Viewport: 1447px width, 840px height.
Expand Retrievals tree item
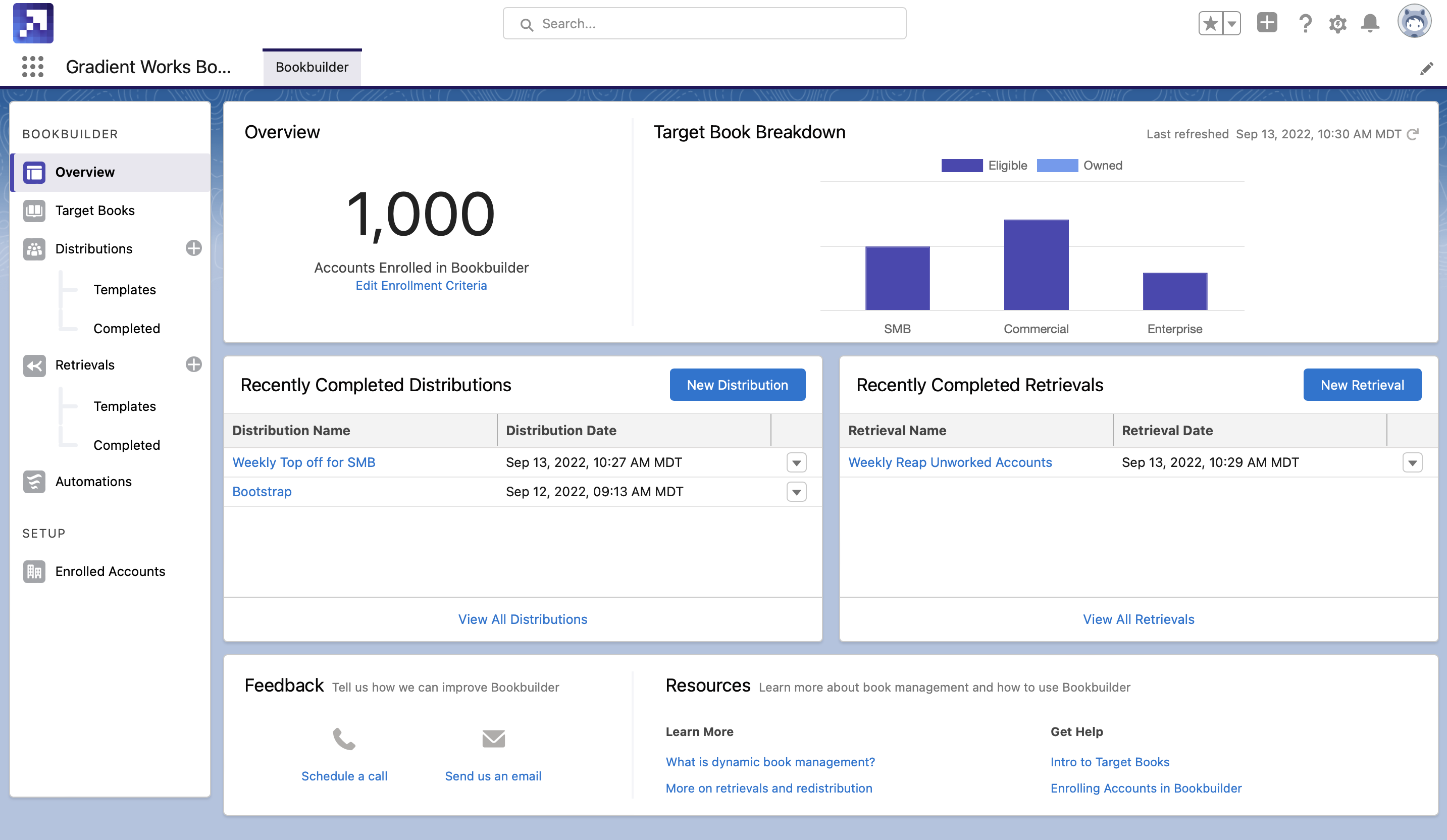tap(86, 365)
